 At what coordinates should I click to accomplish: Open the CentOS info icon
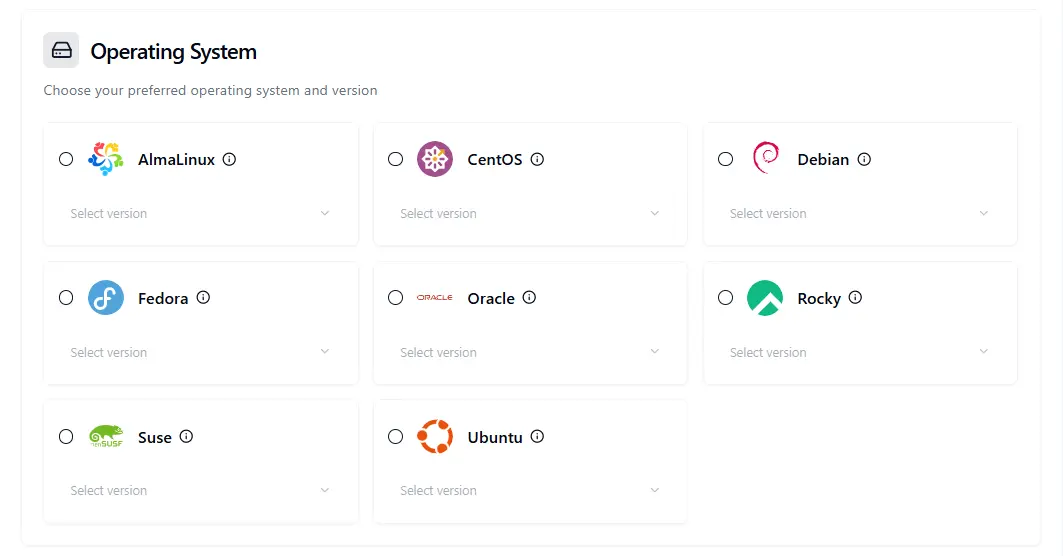click(x=537, y=159)
